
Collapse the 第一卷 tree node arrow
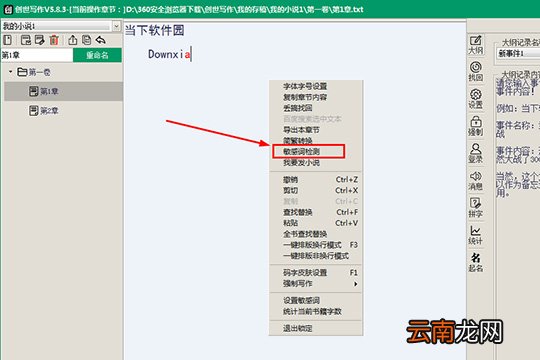click(x=10, y=72)
